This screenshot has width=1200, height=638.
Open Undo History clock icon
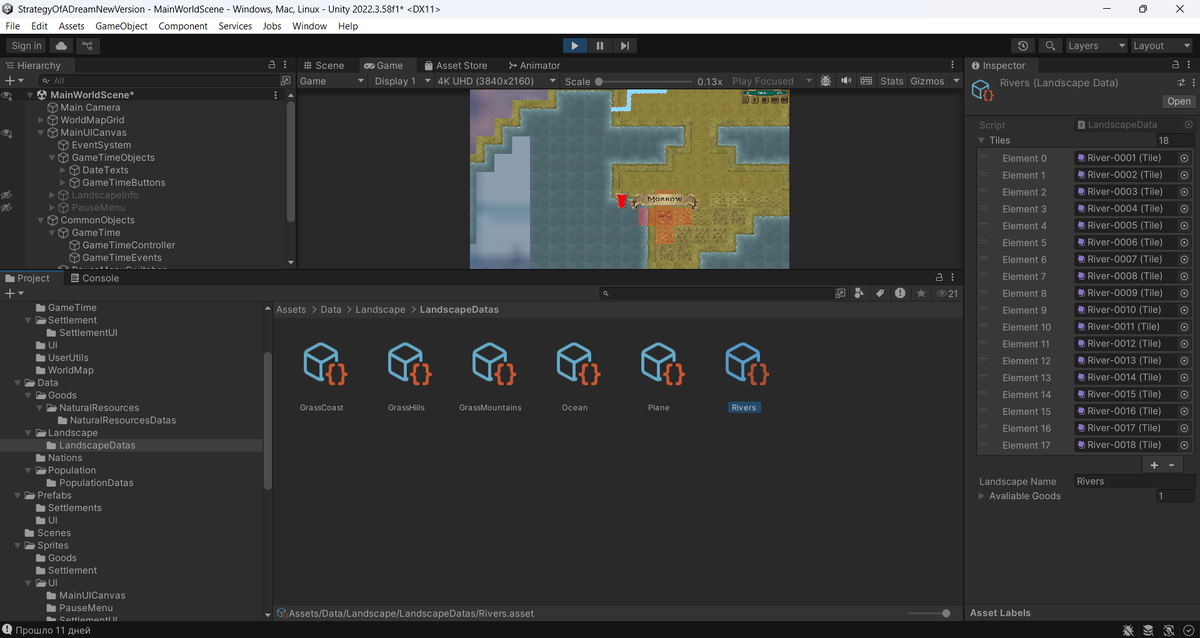point(1022,45)
